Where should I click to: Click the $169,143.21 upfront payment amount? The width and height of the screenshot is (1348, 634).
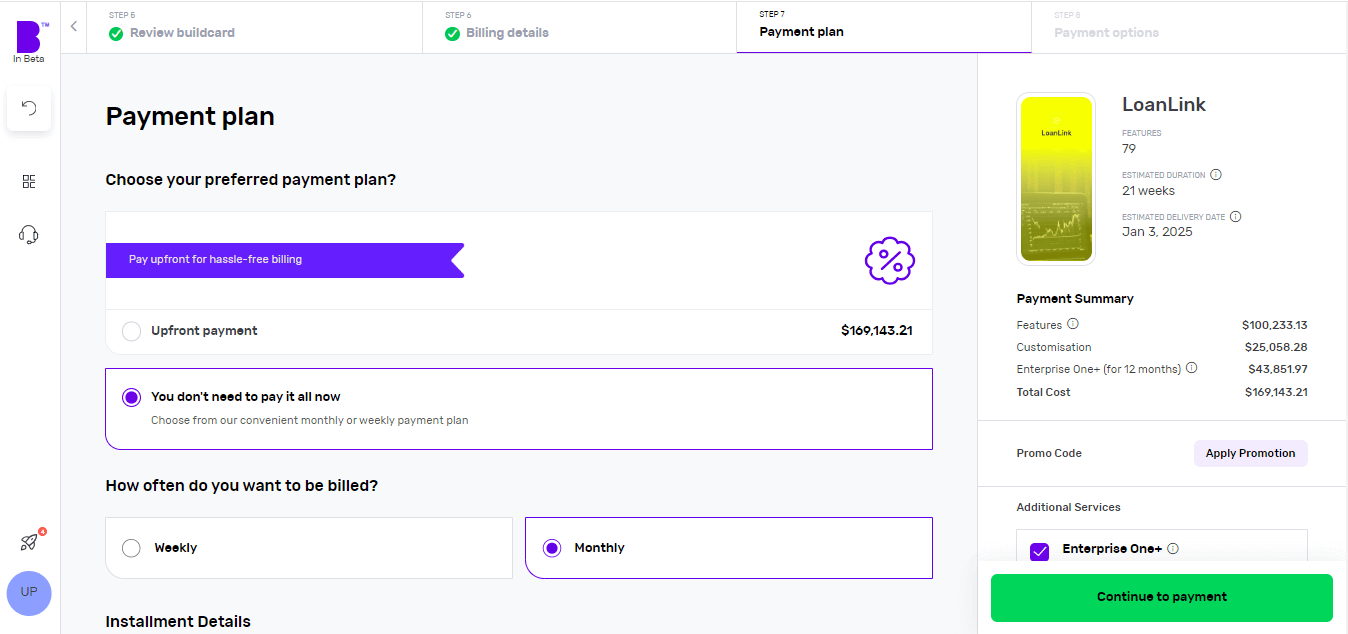click(x=877, y=331)
